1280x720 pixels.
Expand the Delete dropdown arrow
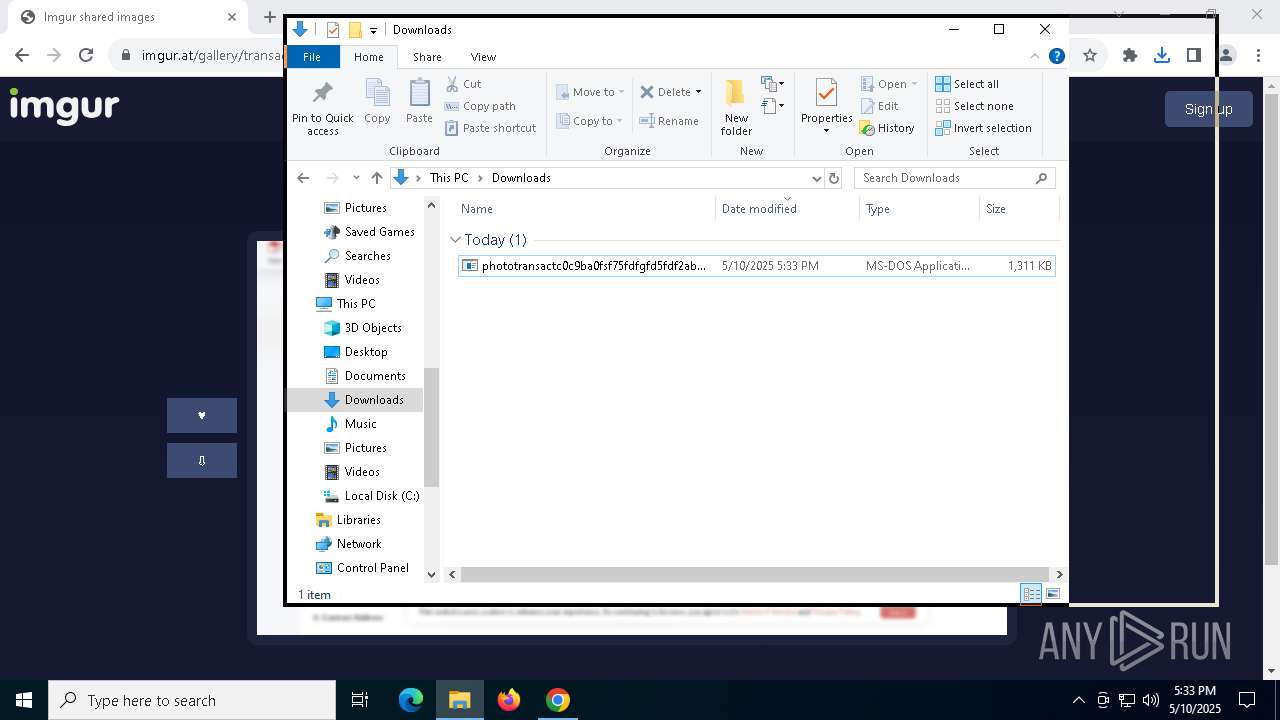698,92
